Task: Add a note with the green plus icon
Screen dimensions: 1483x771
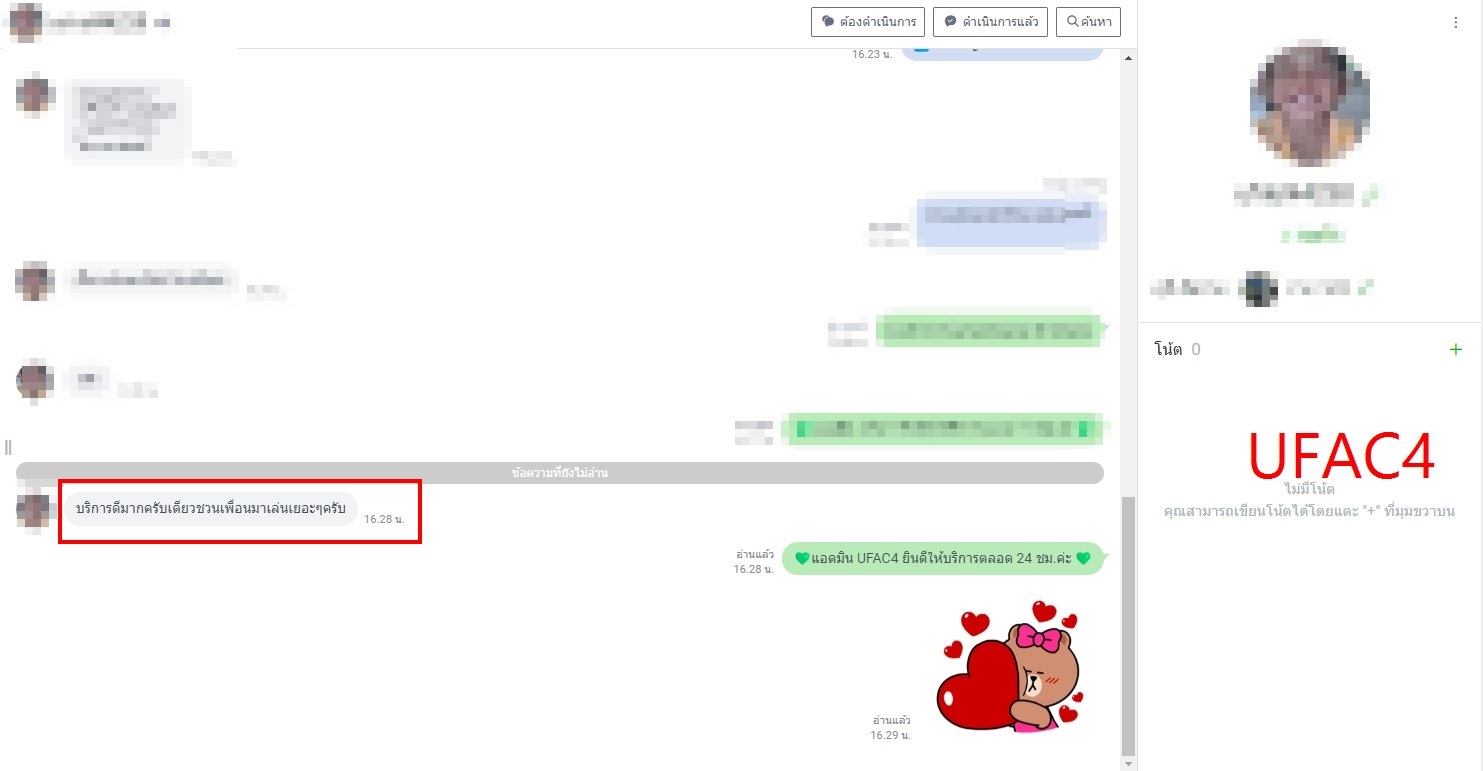Action: 1455,349
